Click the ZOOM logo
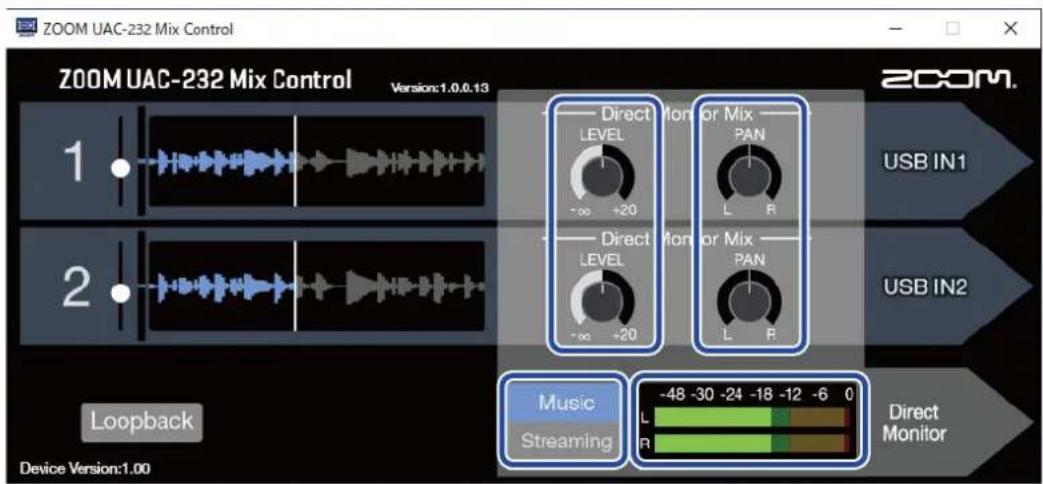 click(x=949, y=81)
